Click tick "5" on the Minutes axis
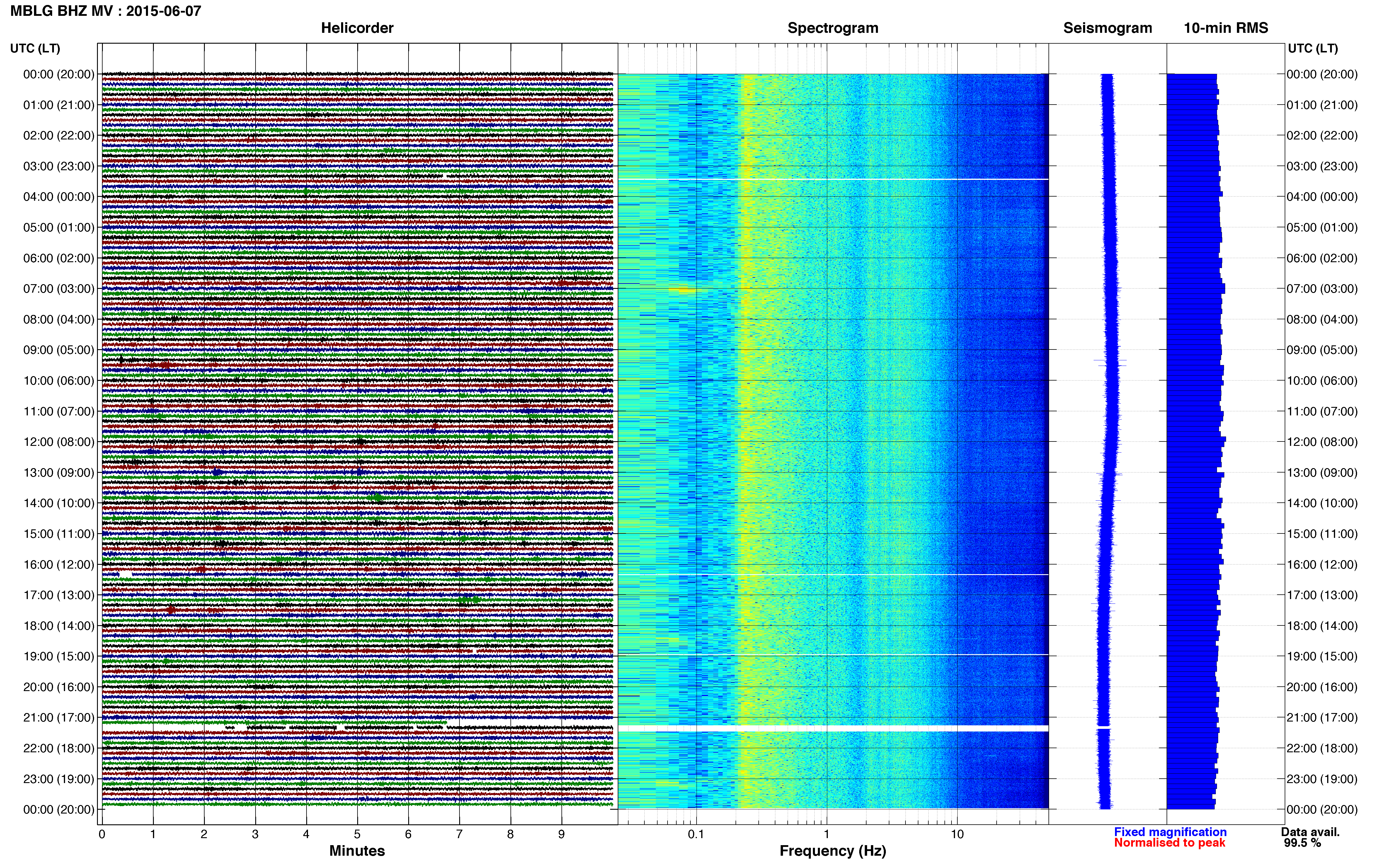The width and height of the screenshot is (1389, 868). (357, 834)
